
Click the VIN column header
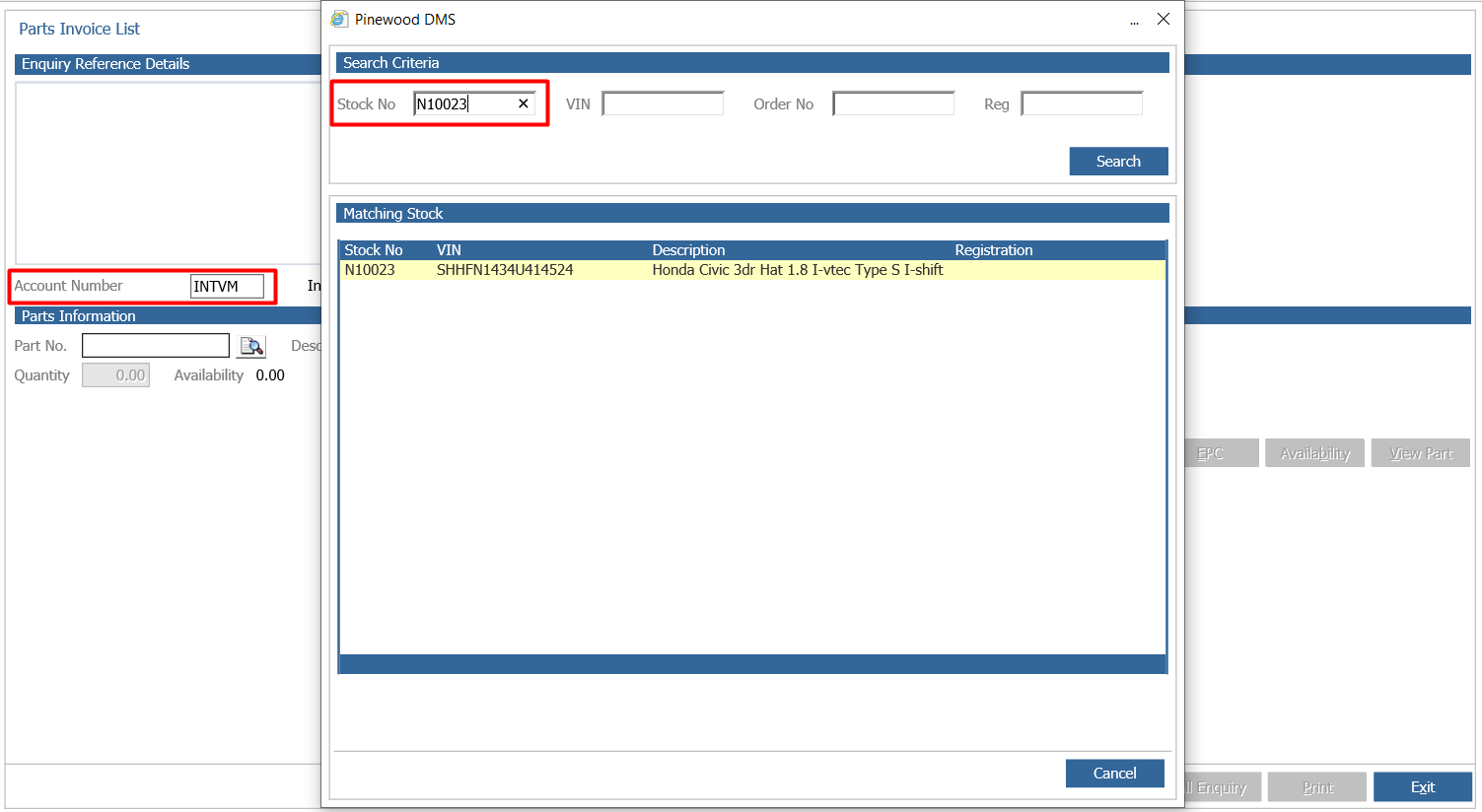tap(449, 250)
